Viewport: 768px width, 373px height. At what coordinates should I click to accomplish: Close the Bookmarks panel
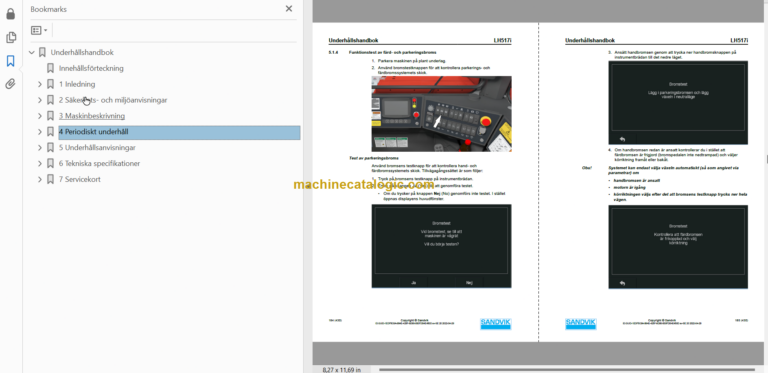point(289,9)
